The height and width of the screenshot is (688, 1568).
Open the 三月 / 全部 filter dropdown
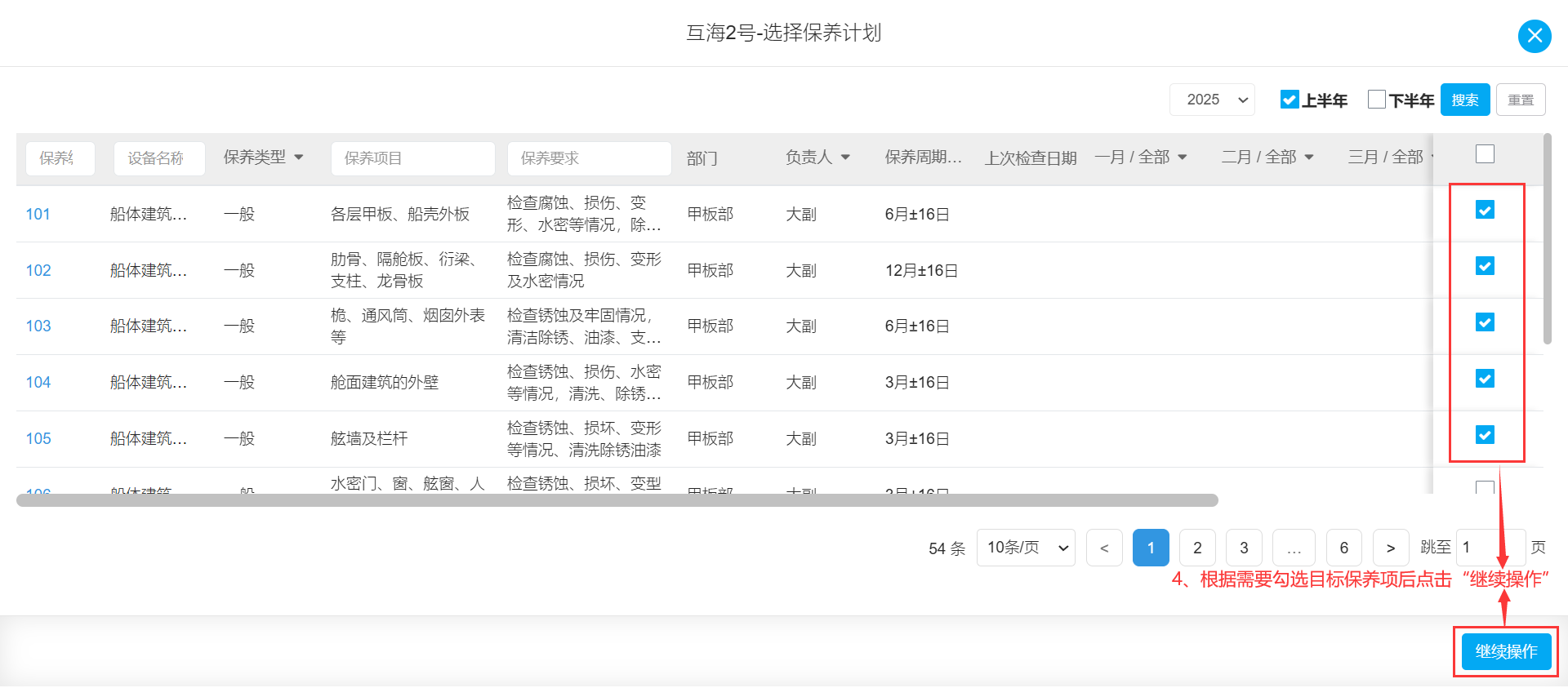[x=1391, y=158]
